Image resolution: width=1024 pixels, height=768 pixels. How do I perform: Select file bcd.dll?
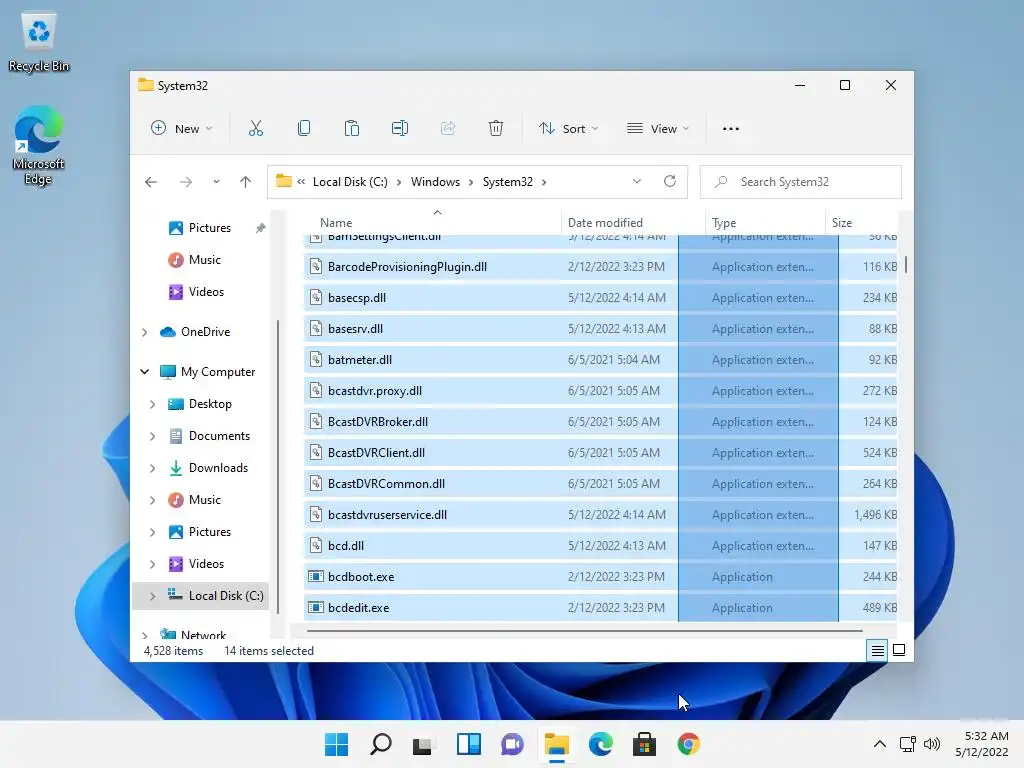coord(600,546)
